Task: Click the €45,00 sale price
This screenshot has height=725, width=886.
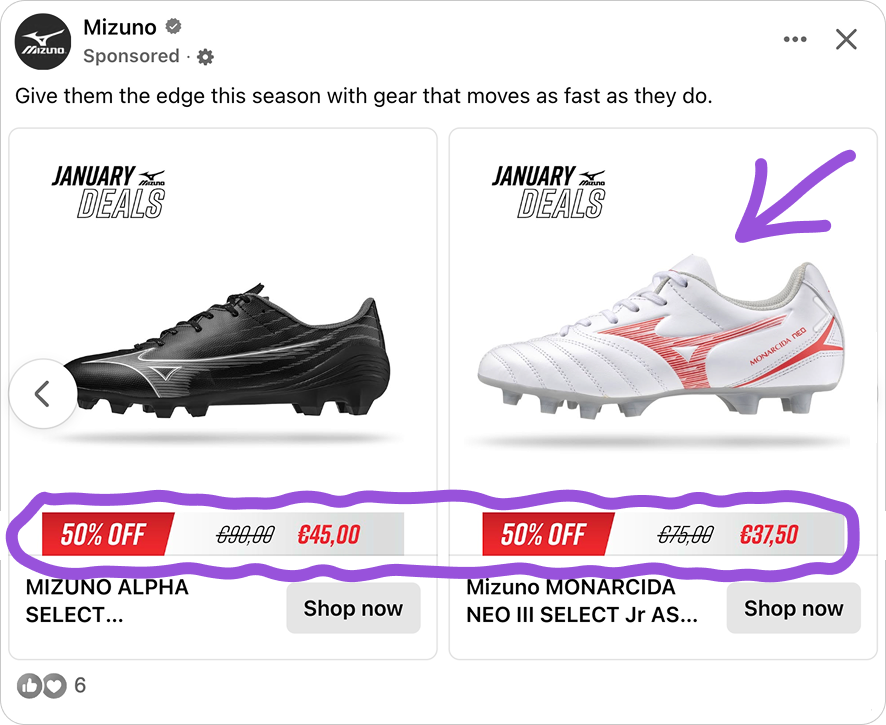Action: 329,535
